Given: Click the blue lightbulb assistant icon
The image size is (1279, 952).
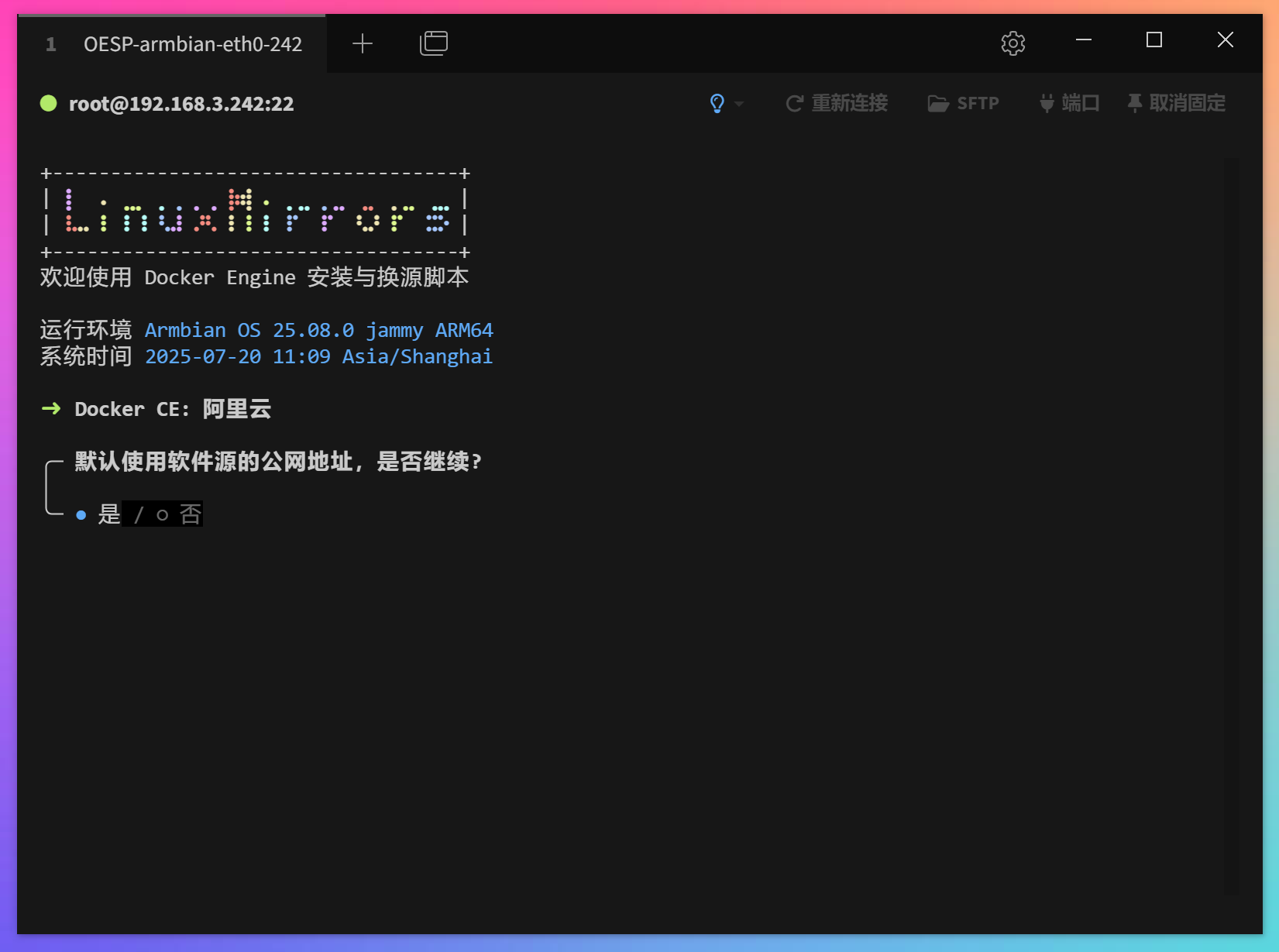Looking at the screenshot, I should (717, 103).
